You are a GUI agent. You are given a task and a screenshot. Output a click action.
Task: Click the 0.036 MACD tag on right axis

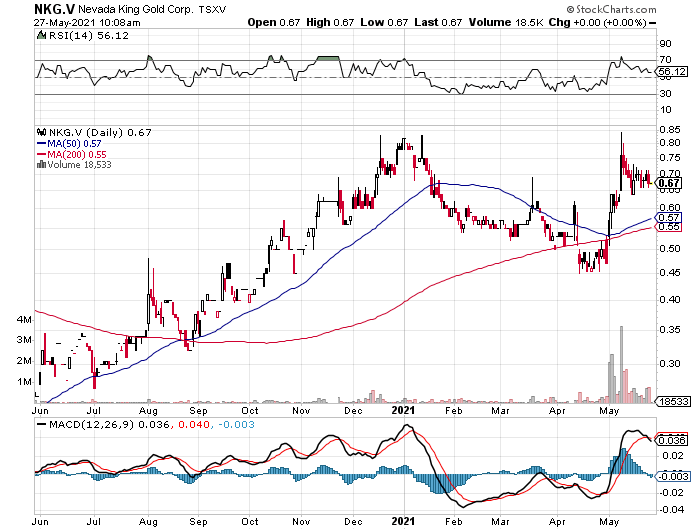pyautogui.click(x=672, y=440)
